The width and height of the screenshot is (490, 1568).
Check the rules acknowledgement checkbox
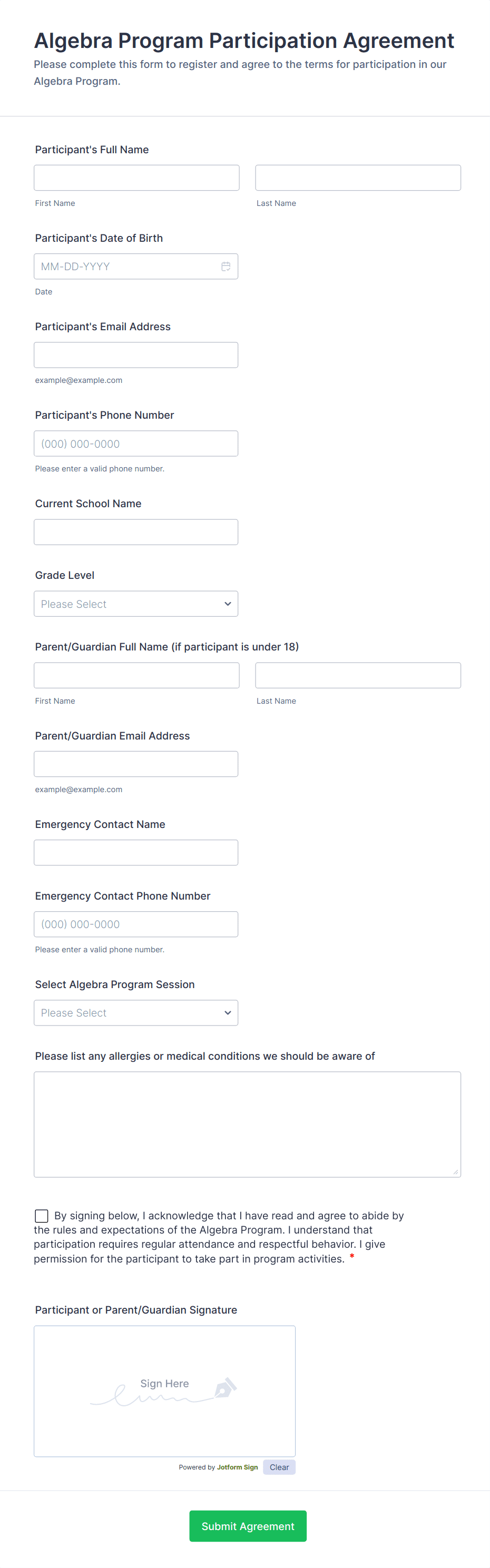(42, 1216)
